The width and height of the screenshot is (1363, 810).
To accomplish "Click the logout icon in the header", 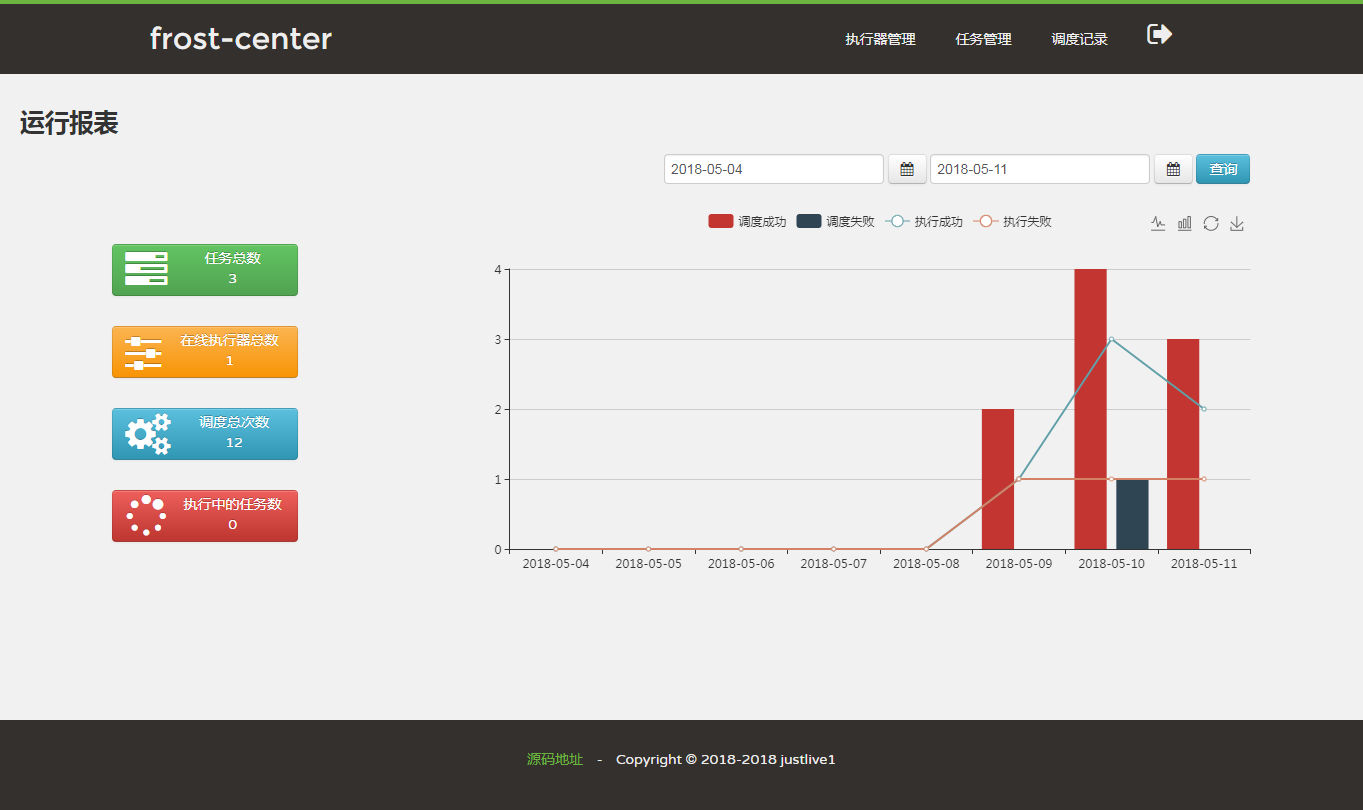I will click(x=1159, y=35).
